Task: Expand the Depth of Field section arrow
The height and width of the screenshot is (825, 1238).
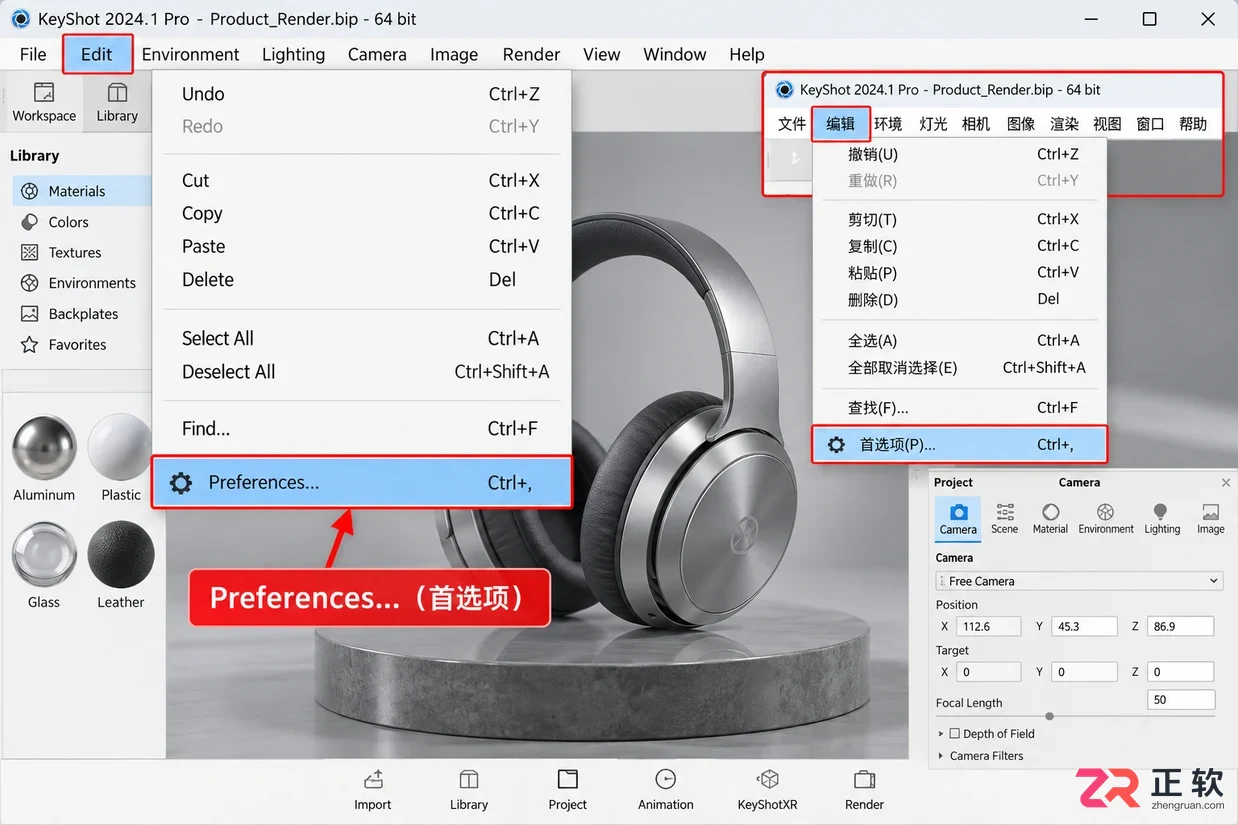Action: 941,733
